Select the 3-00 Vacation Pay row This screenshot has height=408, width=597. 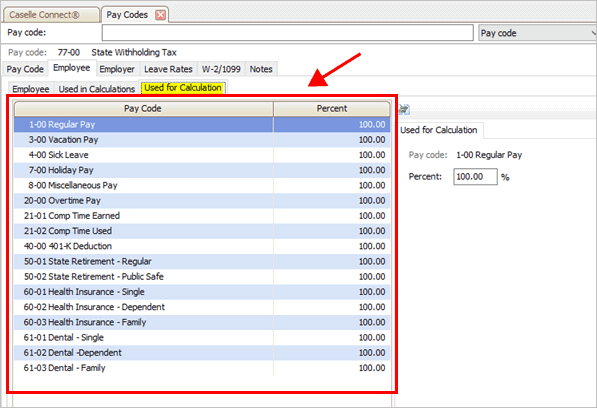tap(202, 140)
